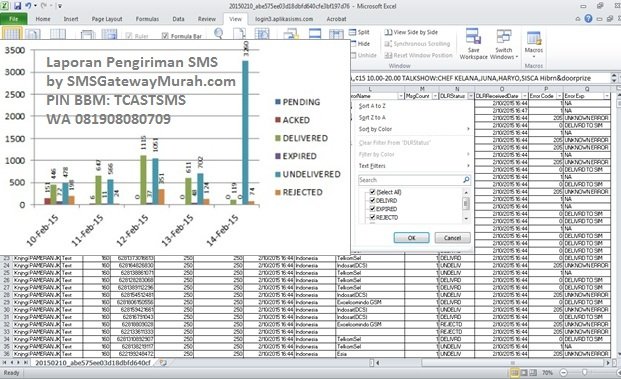Open the DLRStatus column filter dropdown
The width and height of the screenshot is (621, 379).
pos(471,96)
